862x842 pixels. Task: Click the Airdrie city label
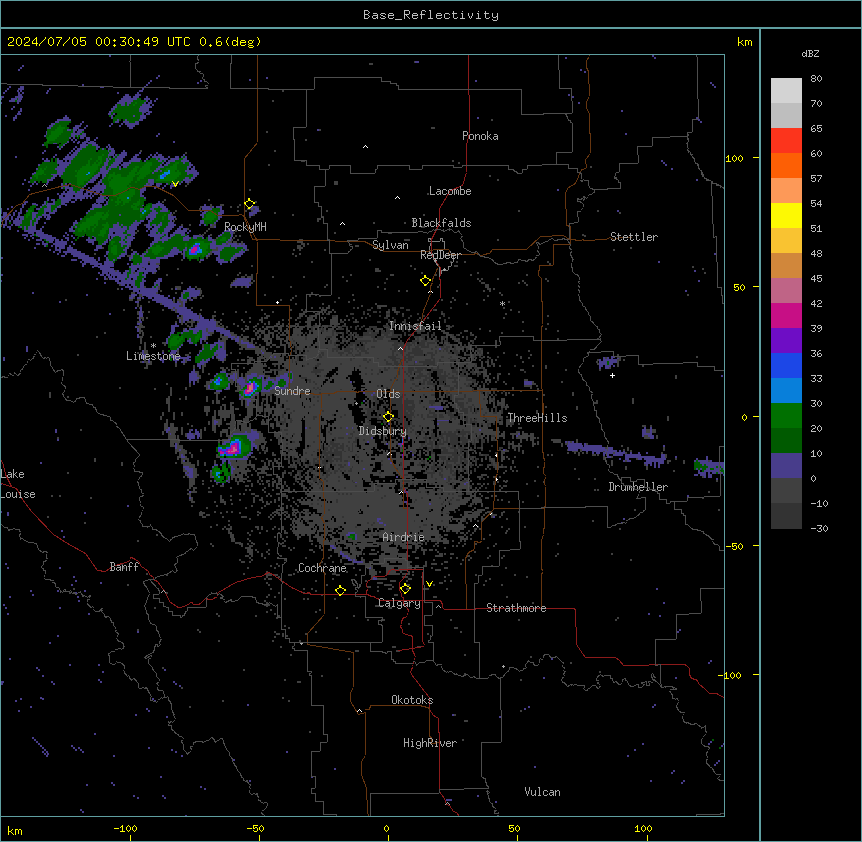coord(404,537)
